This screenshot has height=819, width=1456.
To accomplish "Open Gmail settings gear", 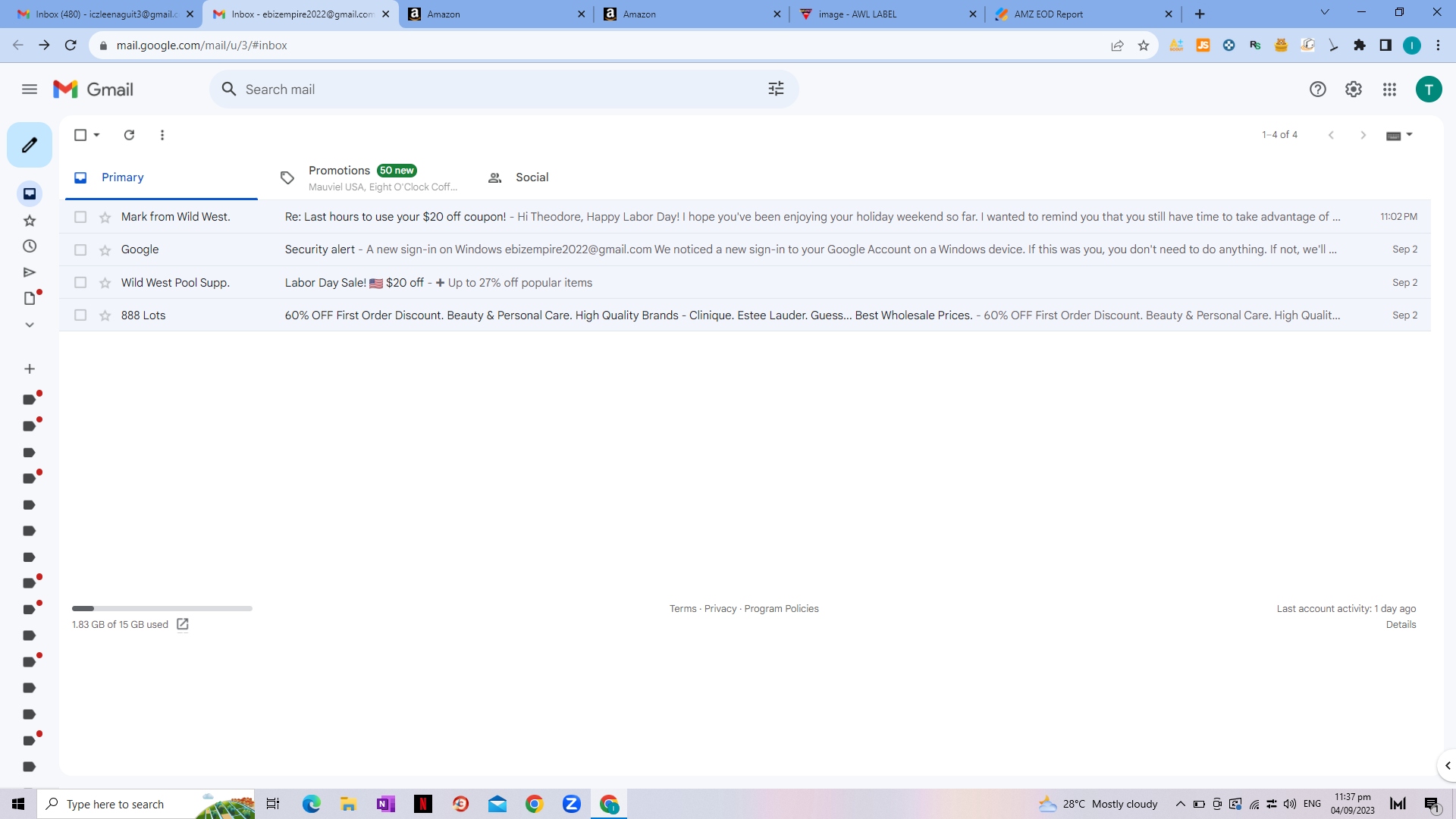I will point(1354,89).
